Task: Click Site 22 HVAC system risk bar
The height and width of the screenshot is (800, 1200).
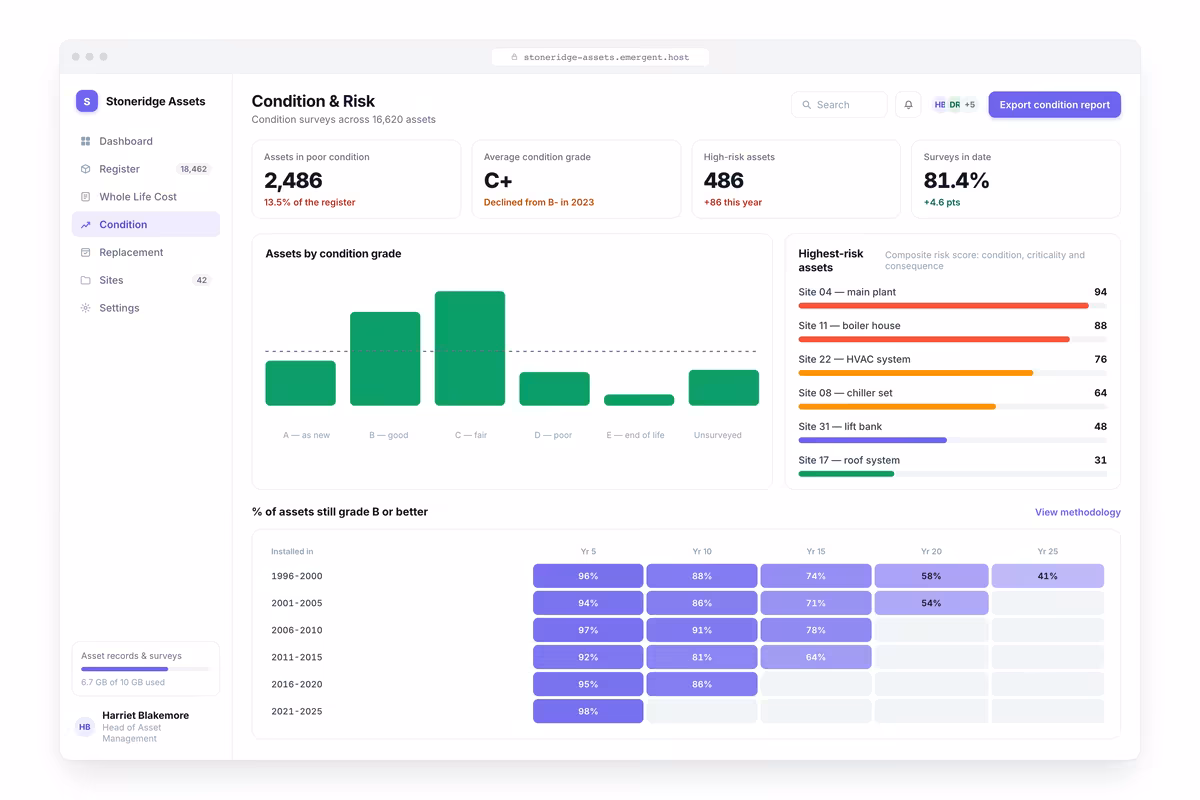Action: point(952,373)
